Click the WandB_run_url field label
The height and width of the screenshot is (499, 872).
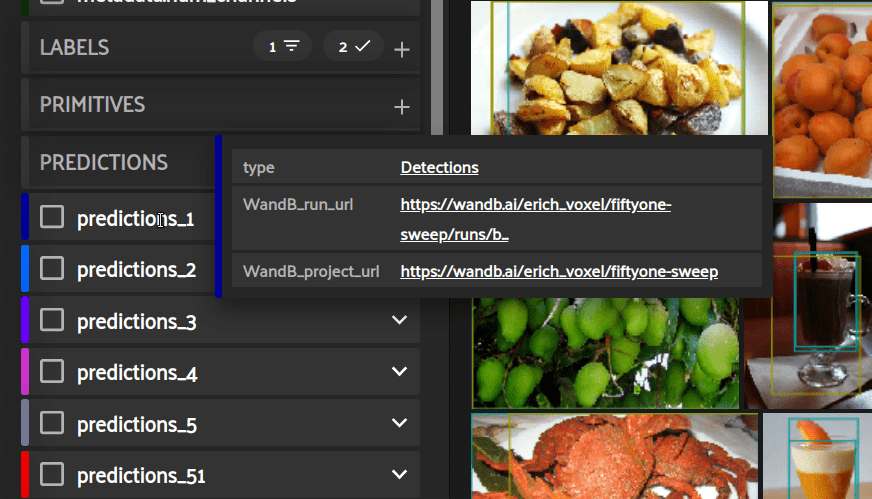click(298, 205)
